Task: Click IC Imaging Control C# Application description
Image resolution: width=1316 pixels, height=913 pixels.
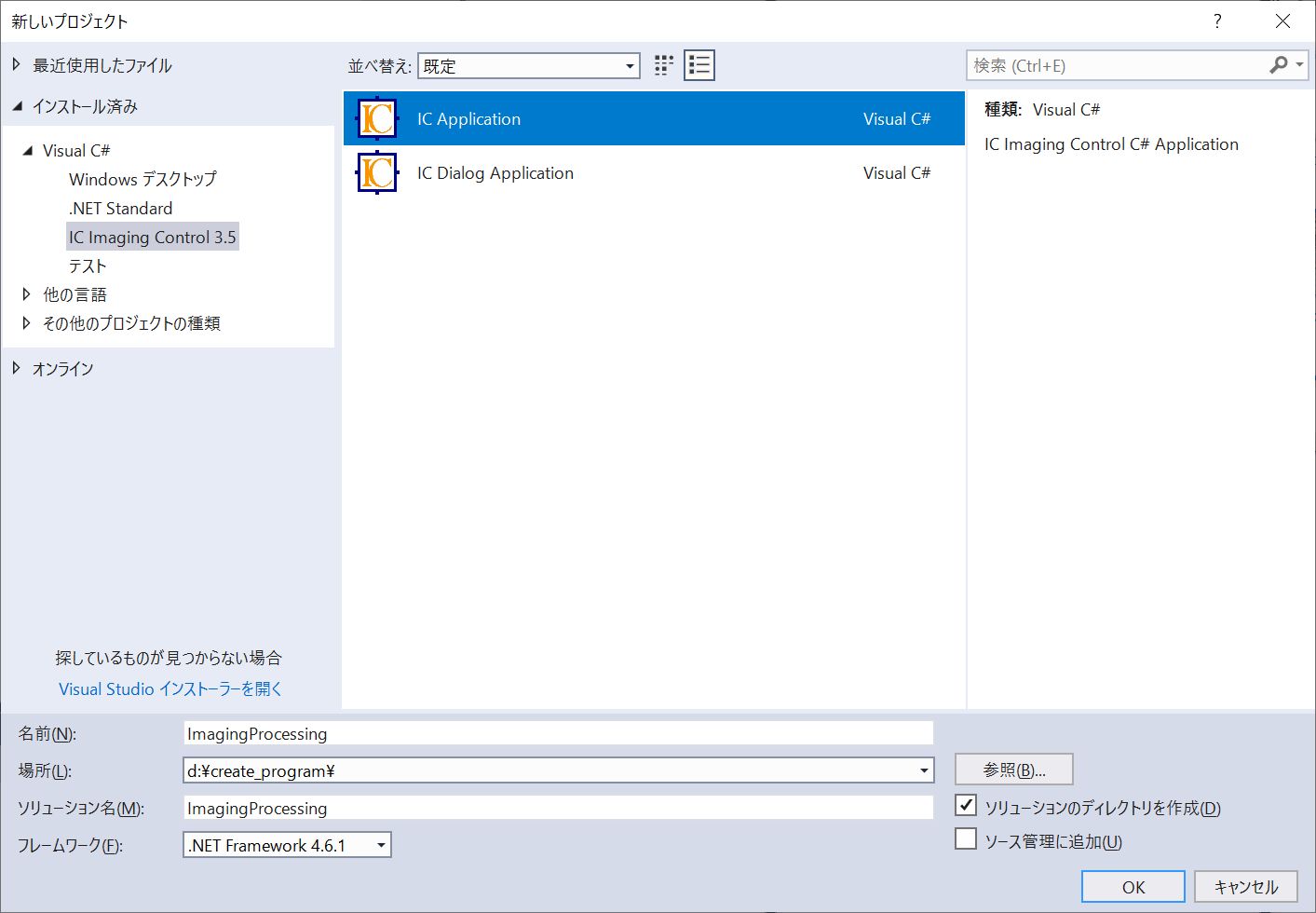Action: click(1111, 144)
